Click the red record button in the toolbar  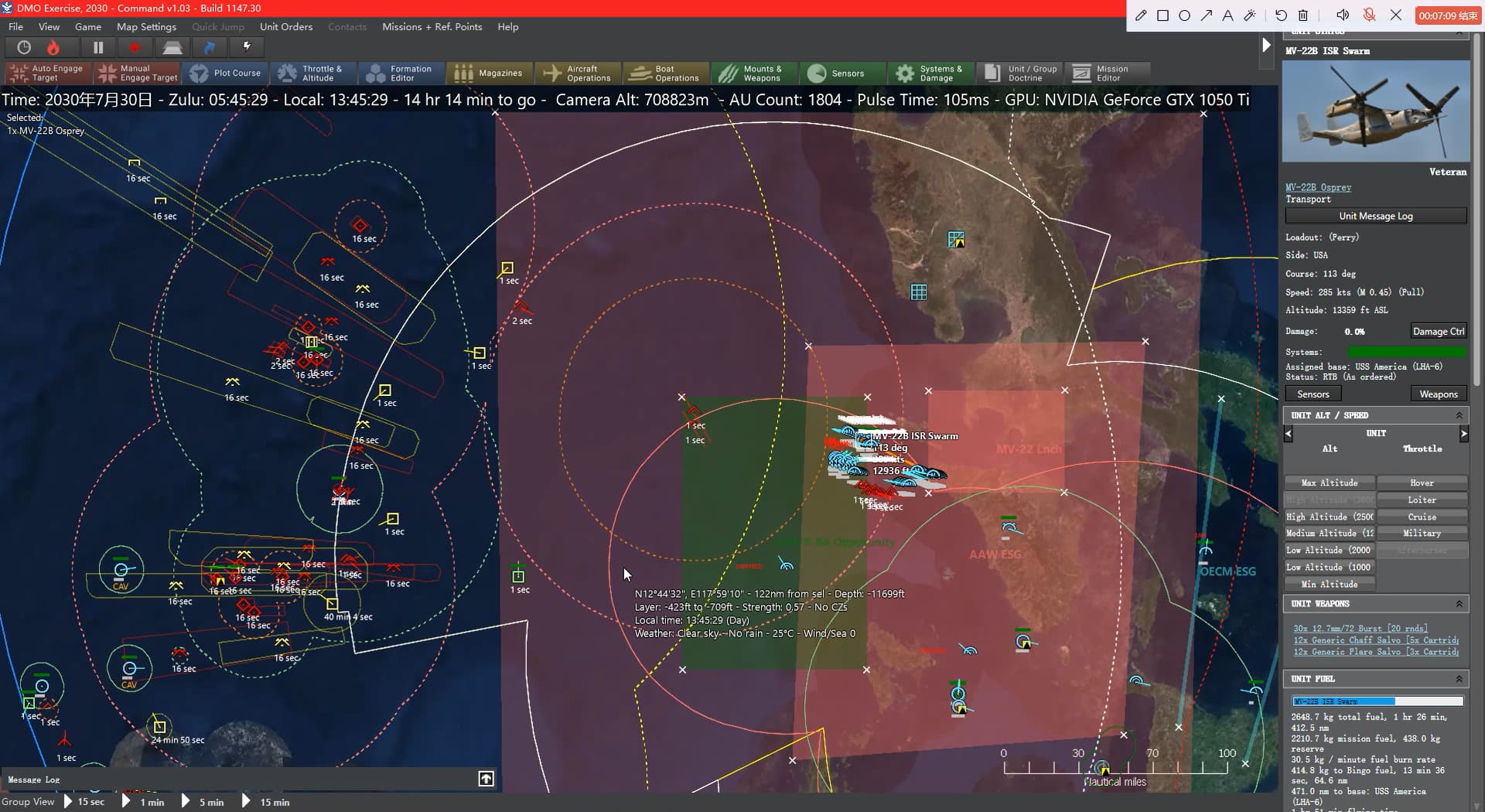(x=135, y=47)
